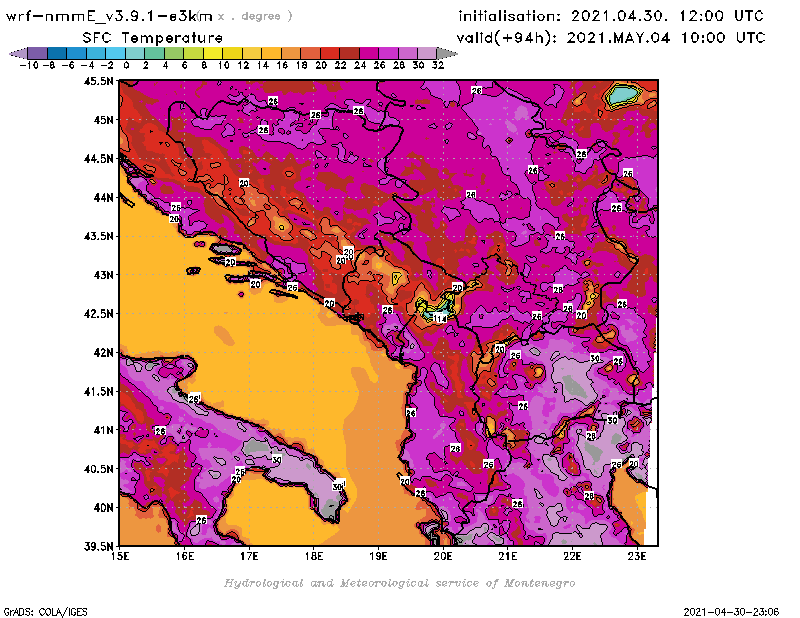
Task: Click the '40N' latitude axis label
Action: 104,508
